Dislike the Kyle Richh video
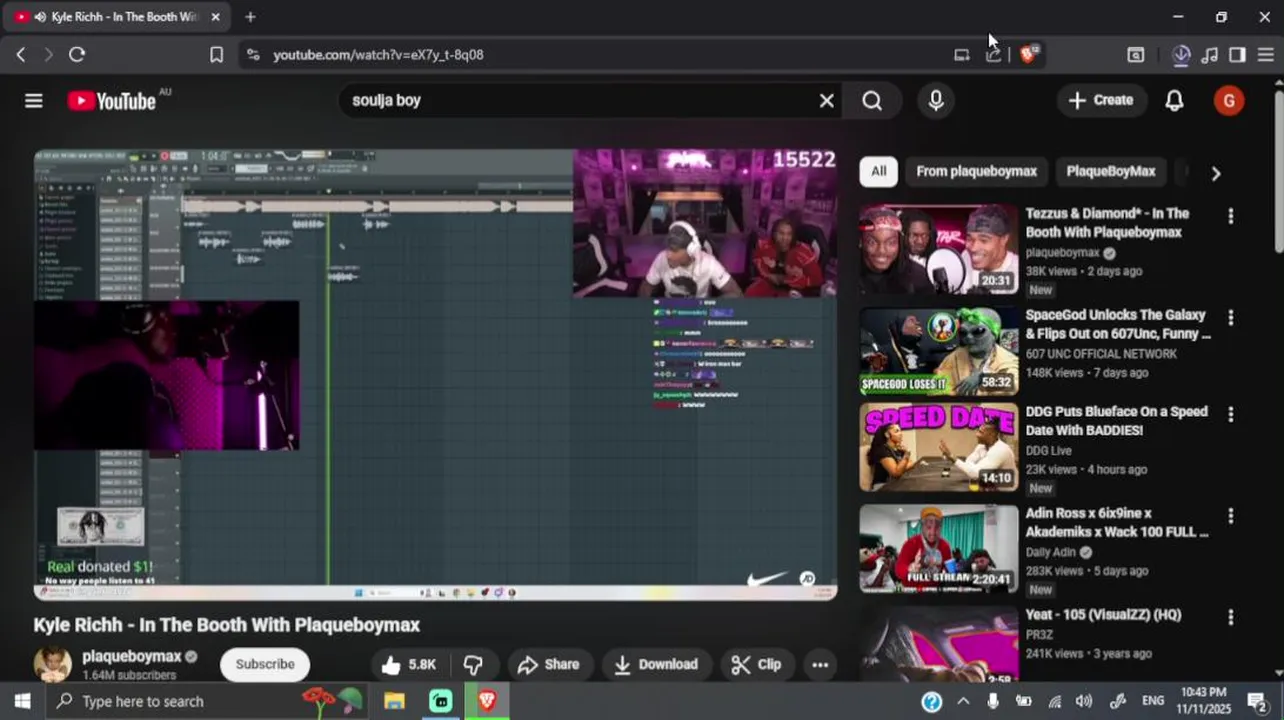Image resolution: width=1284 pixels, height=720 pixels. pos(474,664)
